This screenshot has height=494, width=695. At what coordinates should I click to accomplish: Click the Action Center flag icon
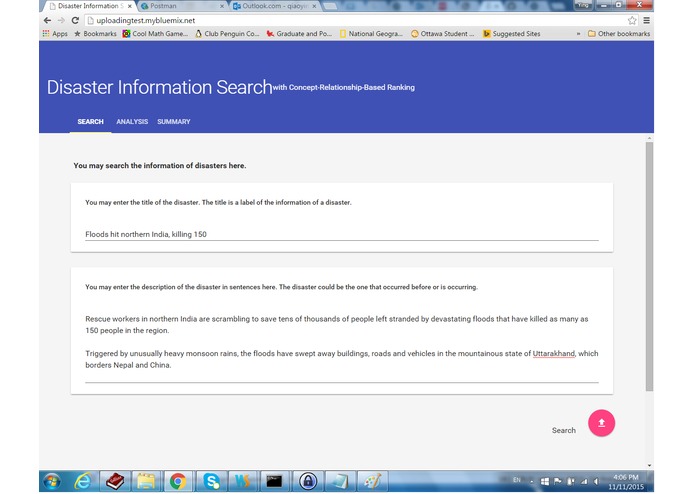pyautogui.click(x=558, y=482)
